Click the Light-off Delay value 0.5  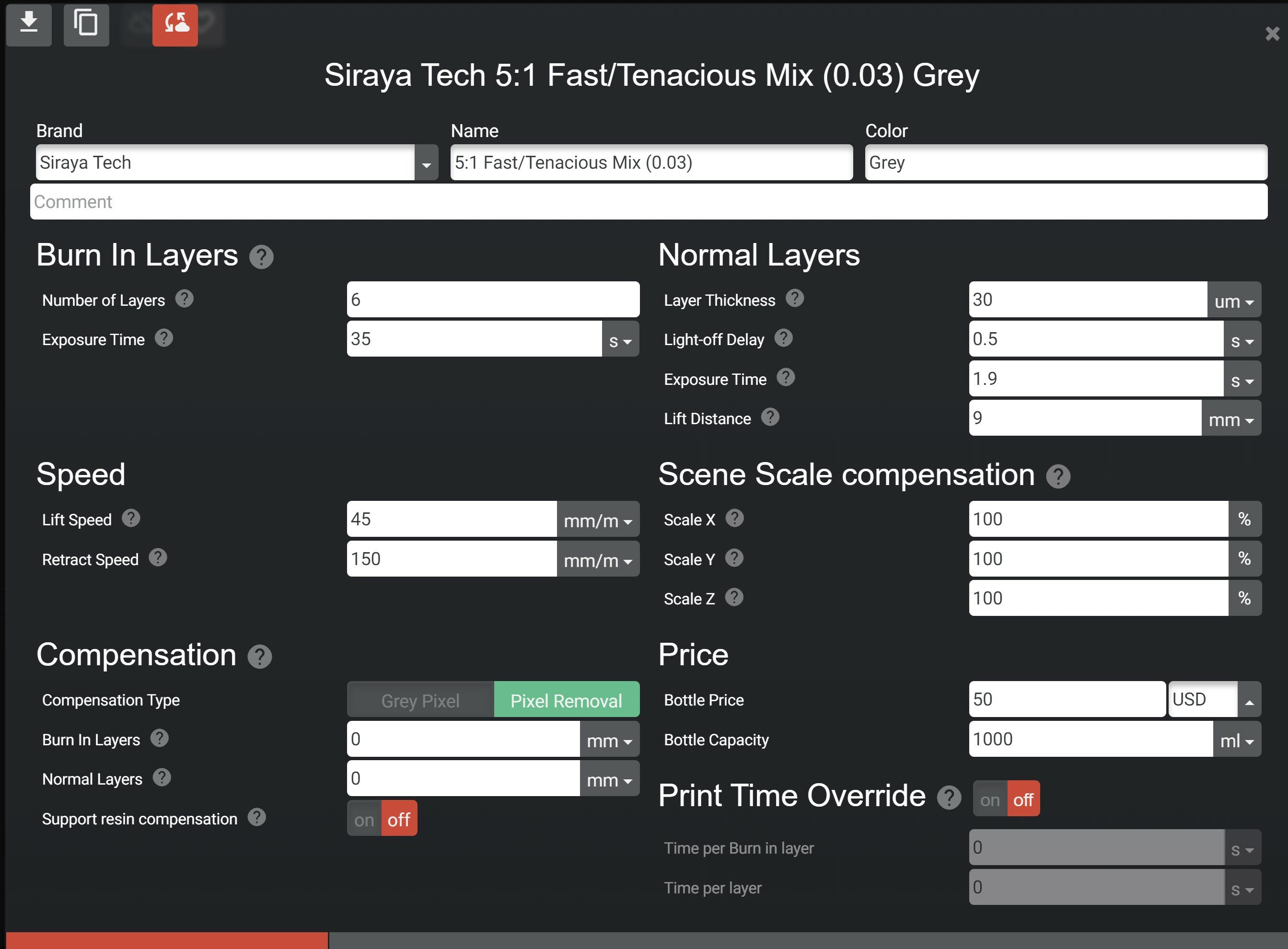(1096, 339)
